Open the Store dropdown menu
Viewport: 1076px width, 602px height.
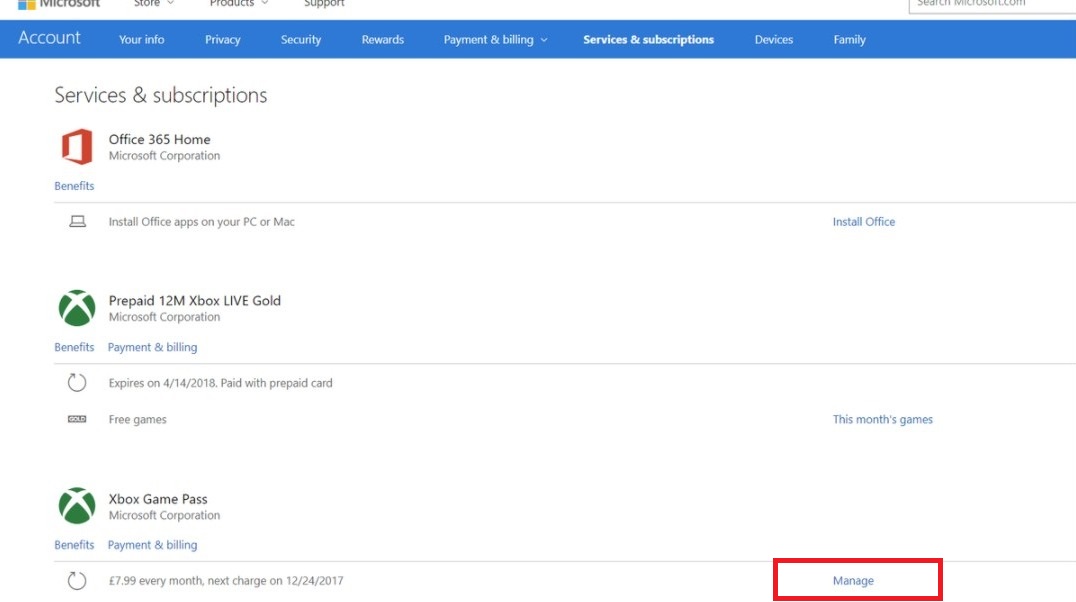153,4
